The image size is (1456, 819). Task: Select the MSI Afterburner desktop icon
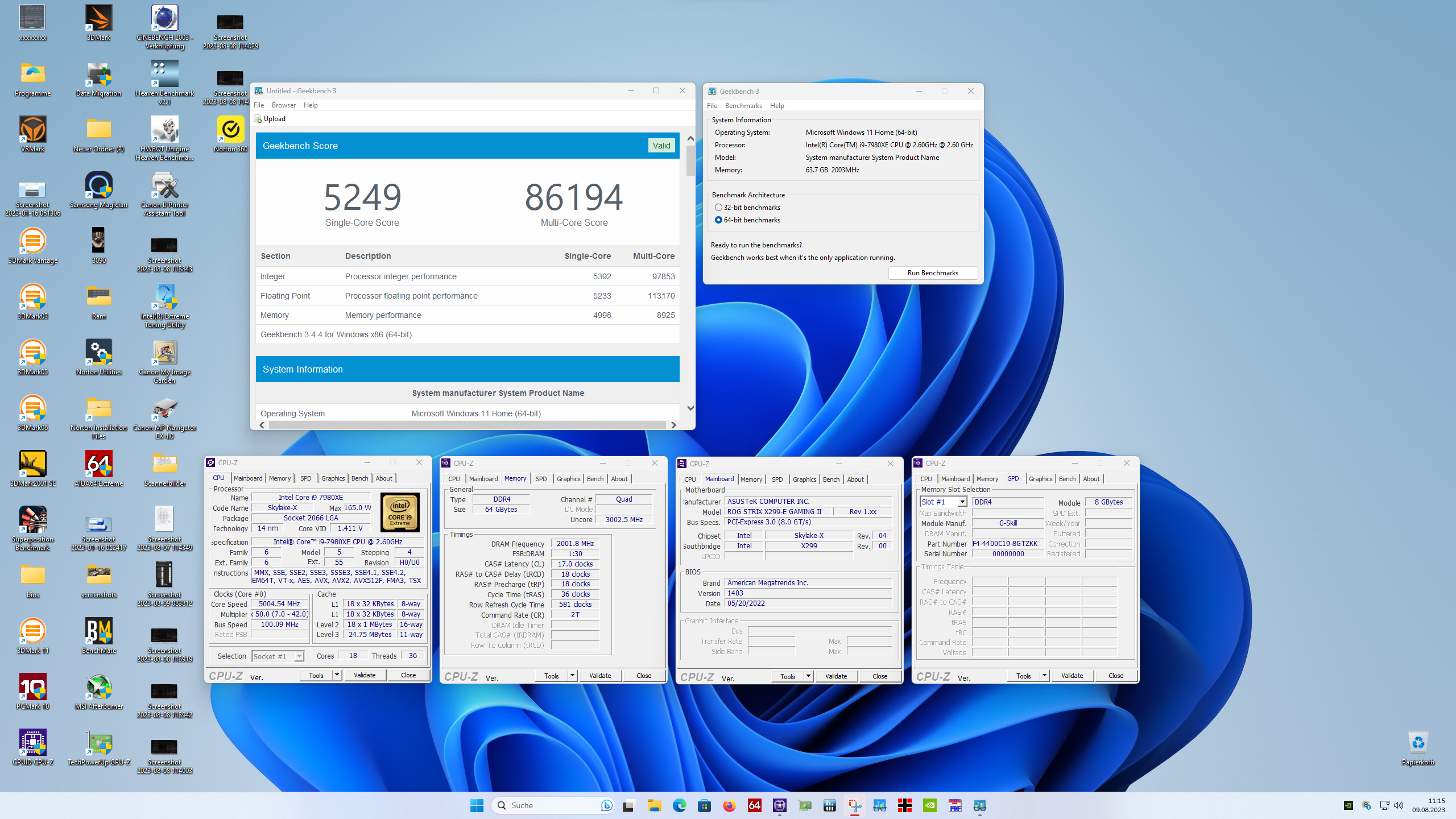pos(98,692)
